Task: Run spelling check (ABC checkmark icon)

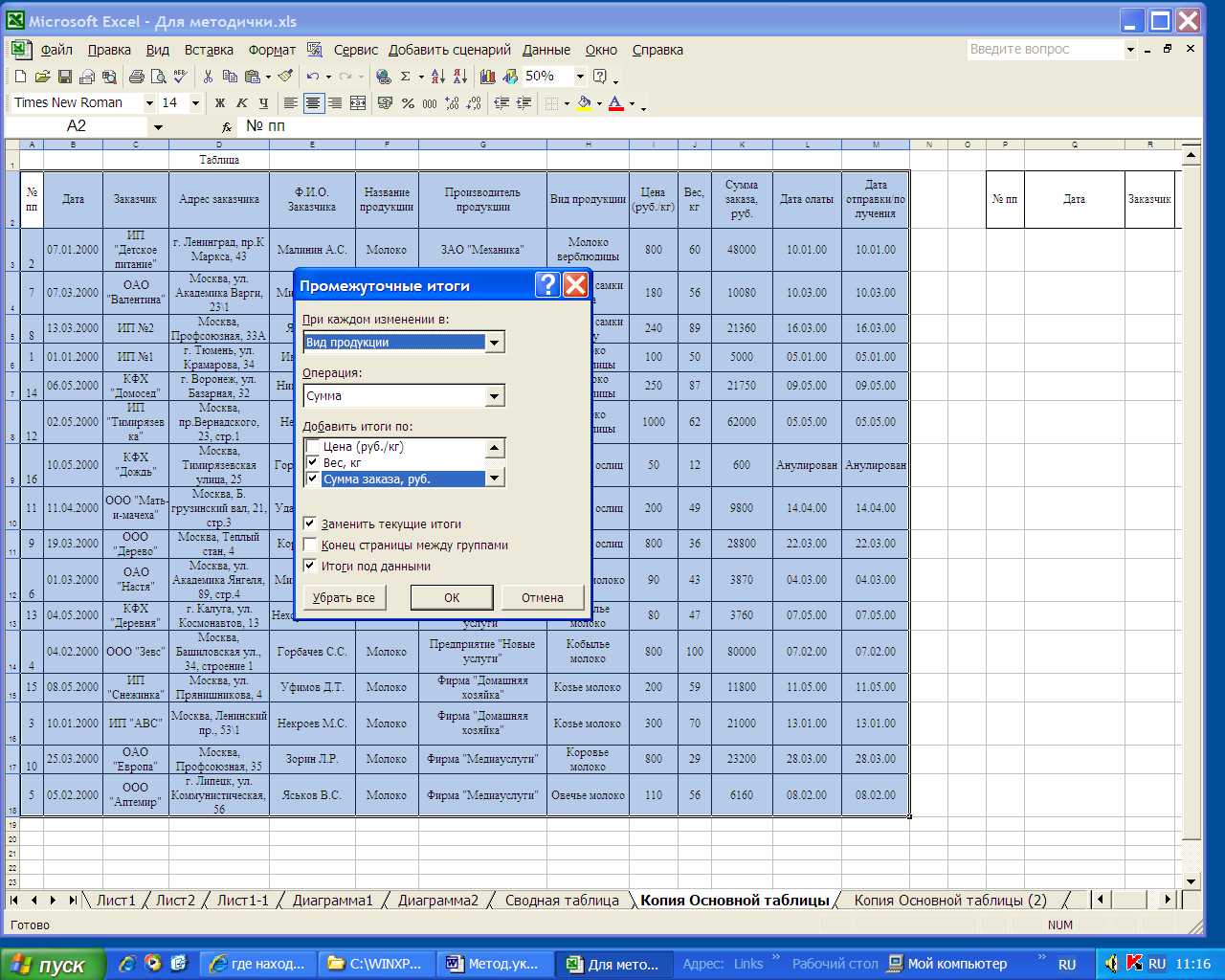Action: click(x=180, y=77)
